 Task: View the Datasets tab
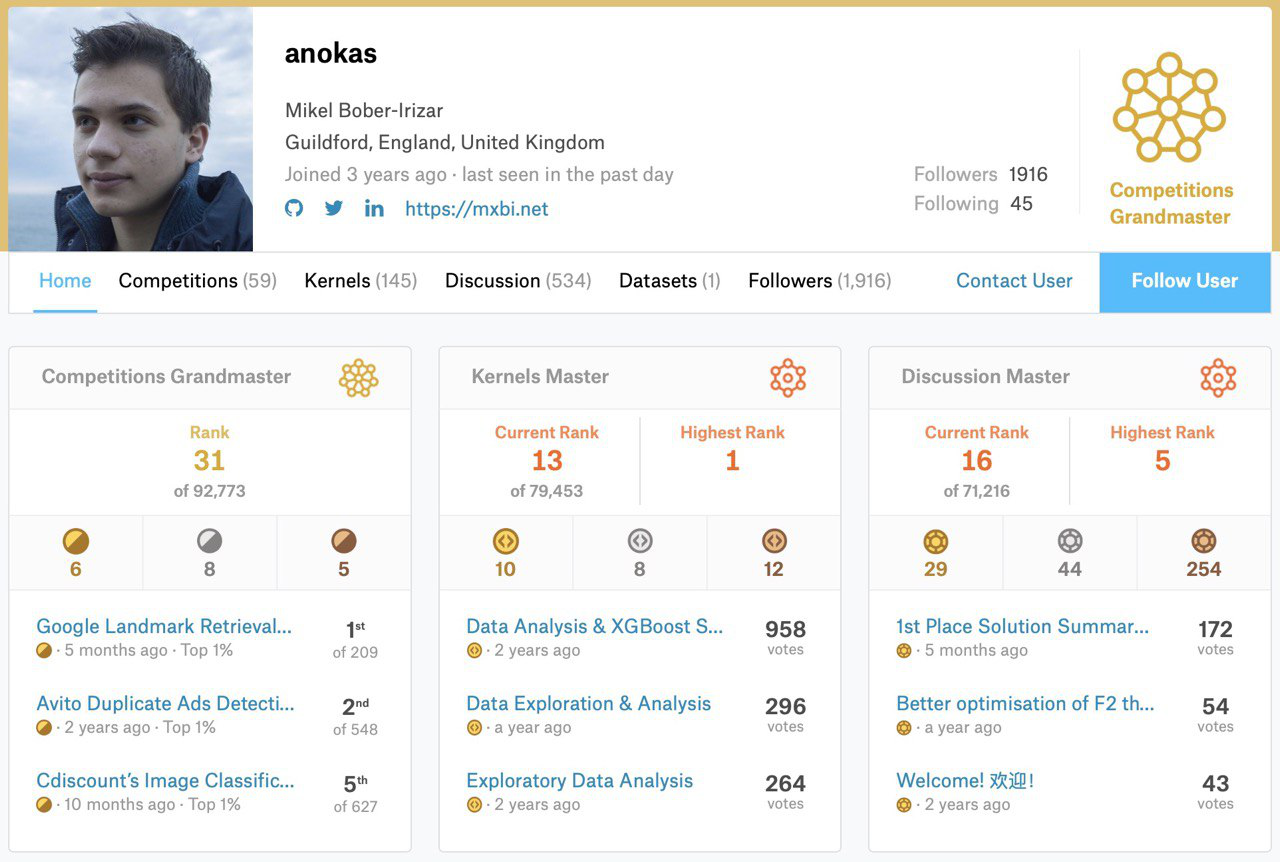pyautogui.click(x=669, y=281)
